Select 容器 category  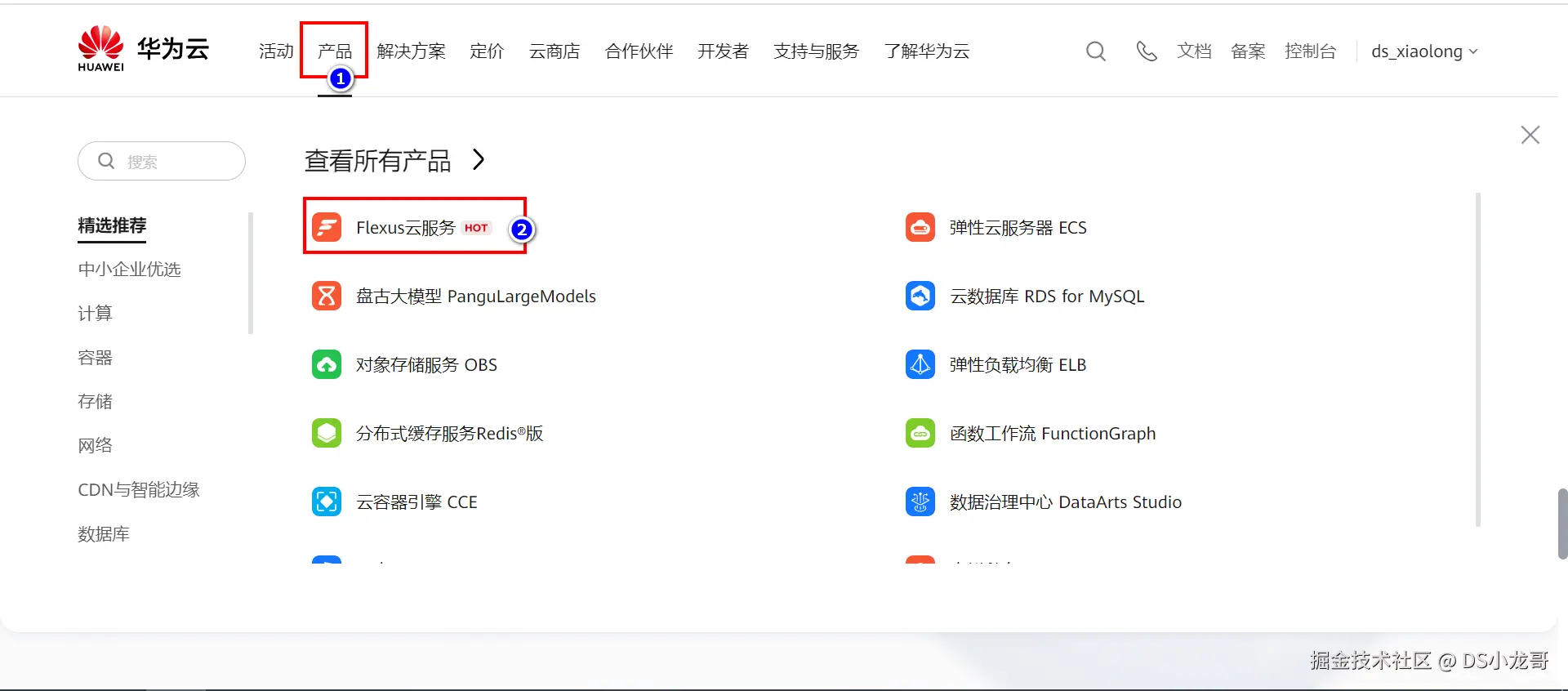click(x=95, y=358)
